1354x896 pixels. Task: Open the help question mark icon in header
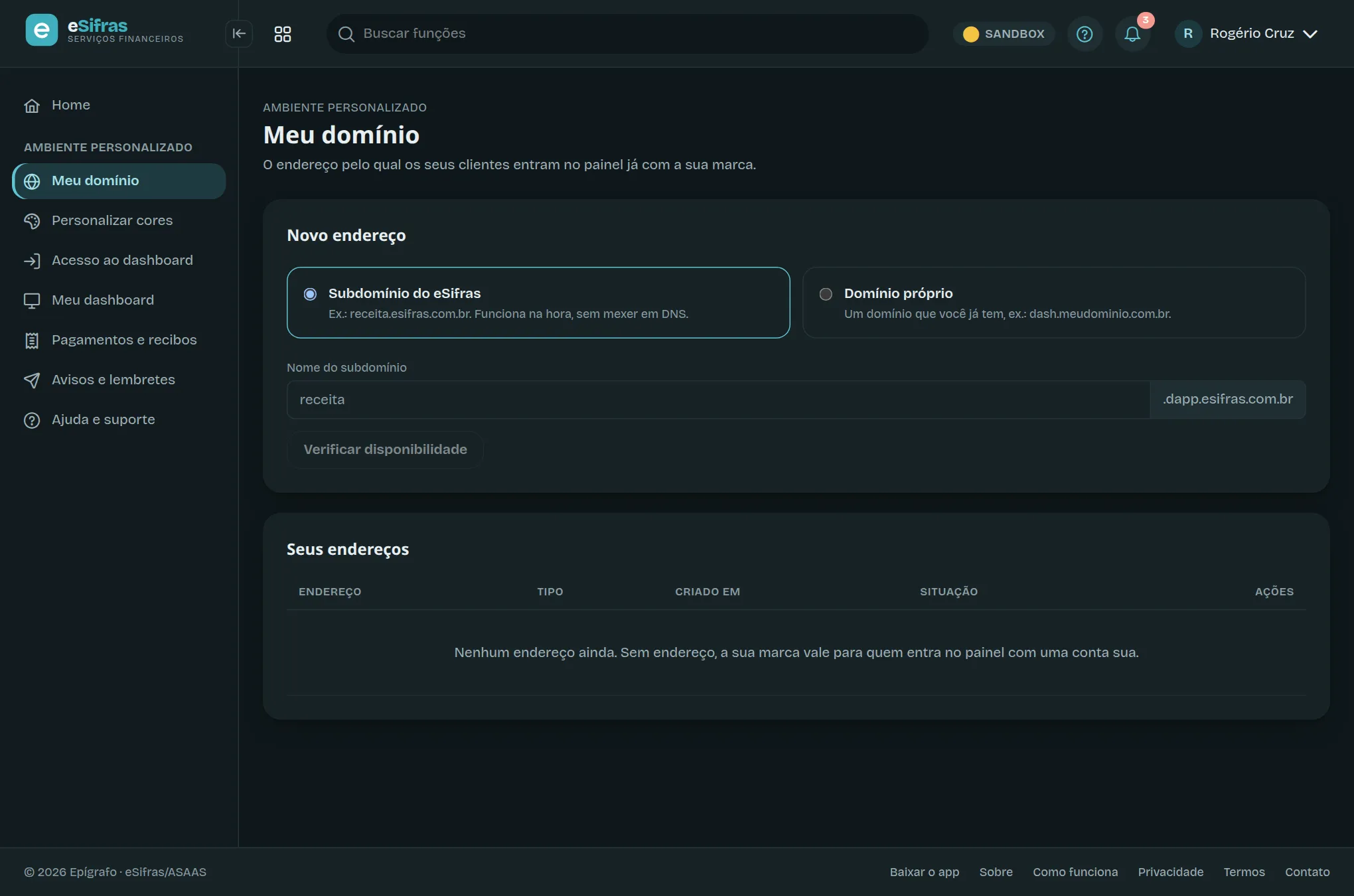click(1085, 34)
